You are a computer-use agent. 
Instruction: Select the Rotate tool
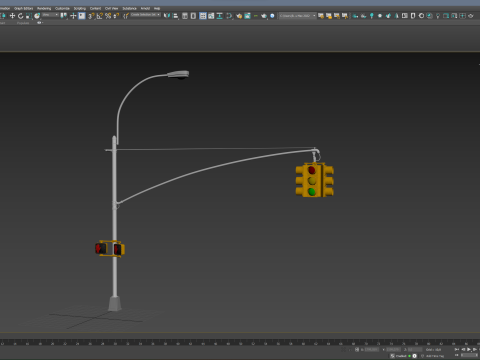20,16
